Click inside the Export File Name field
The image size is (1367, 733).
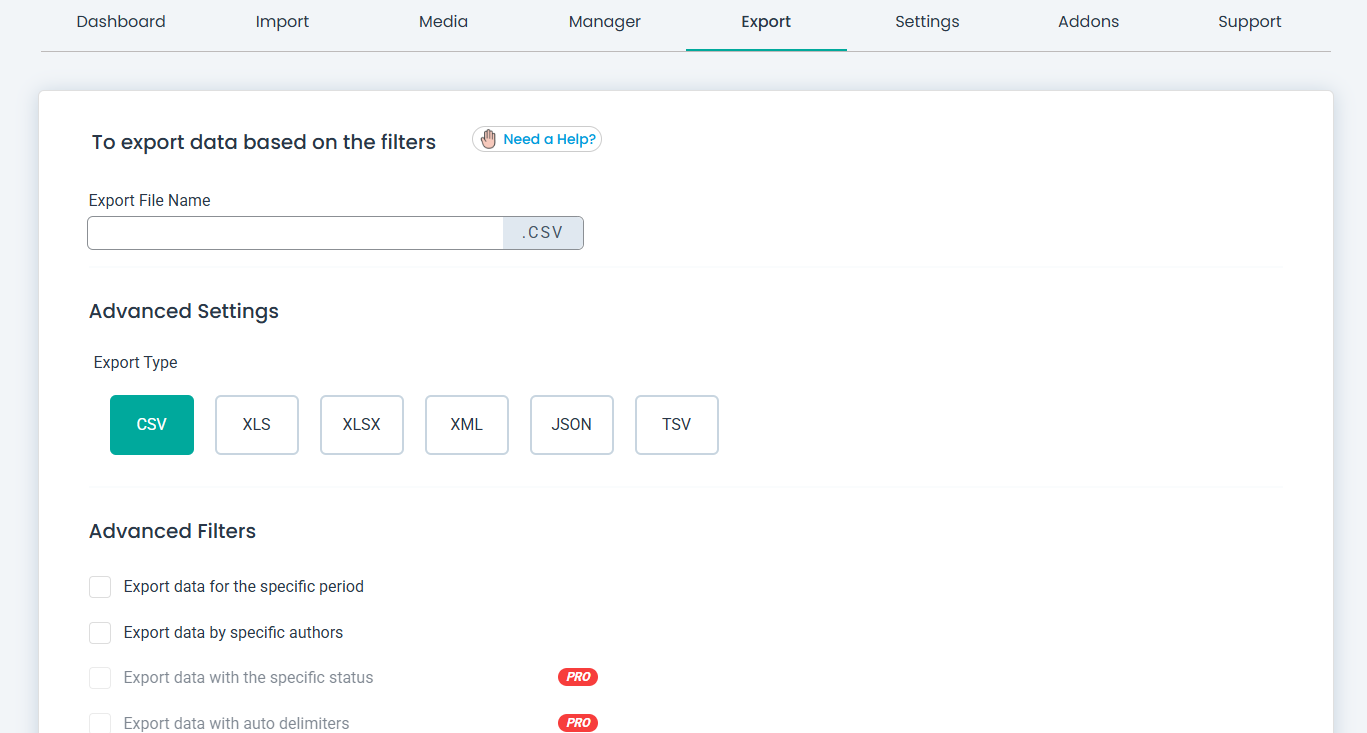(x=295, y=232)
